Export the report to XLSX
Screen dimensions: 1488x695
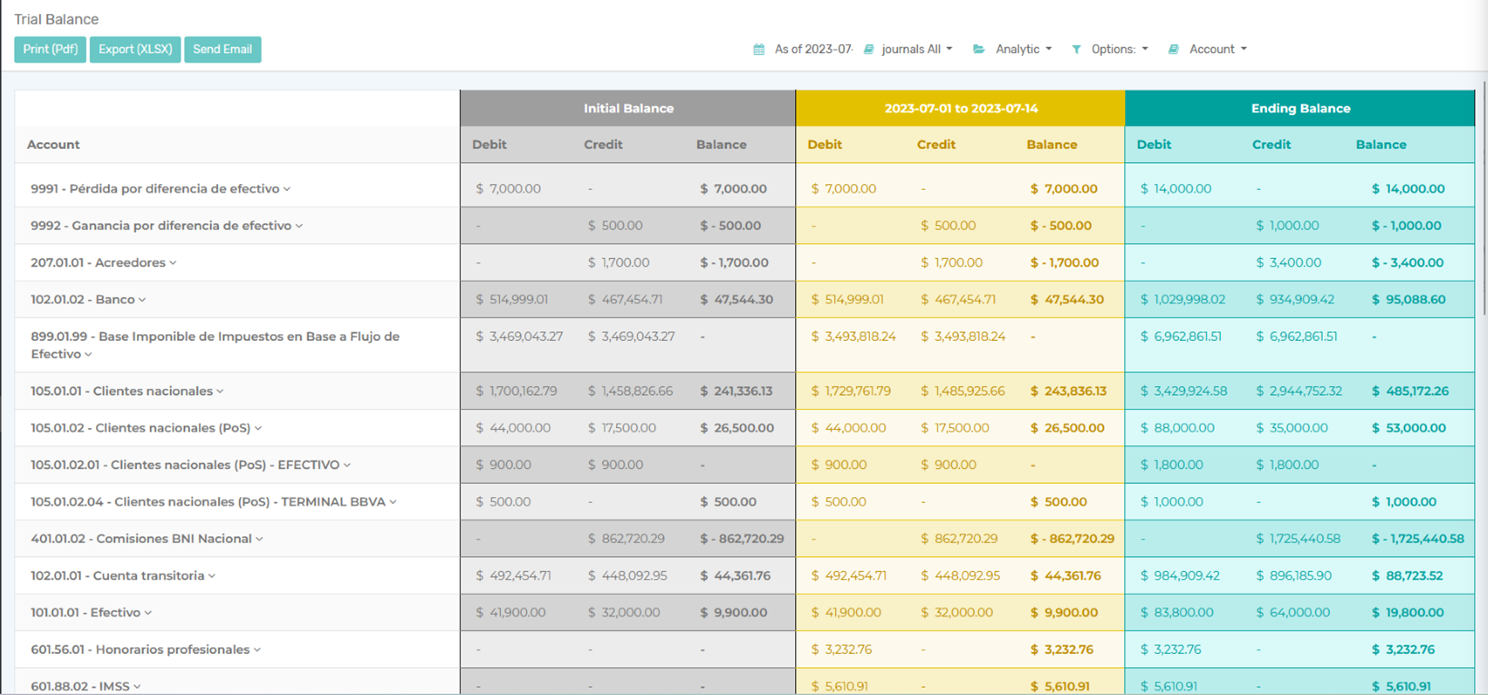135,49
